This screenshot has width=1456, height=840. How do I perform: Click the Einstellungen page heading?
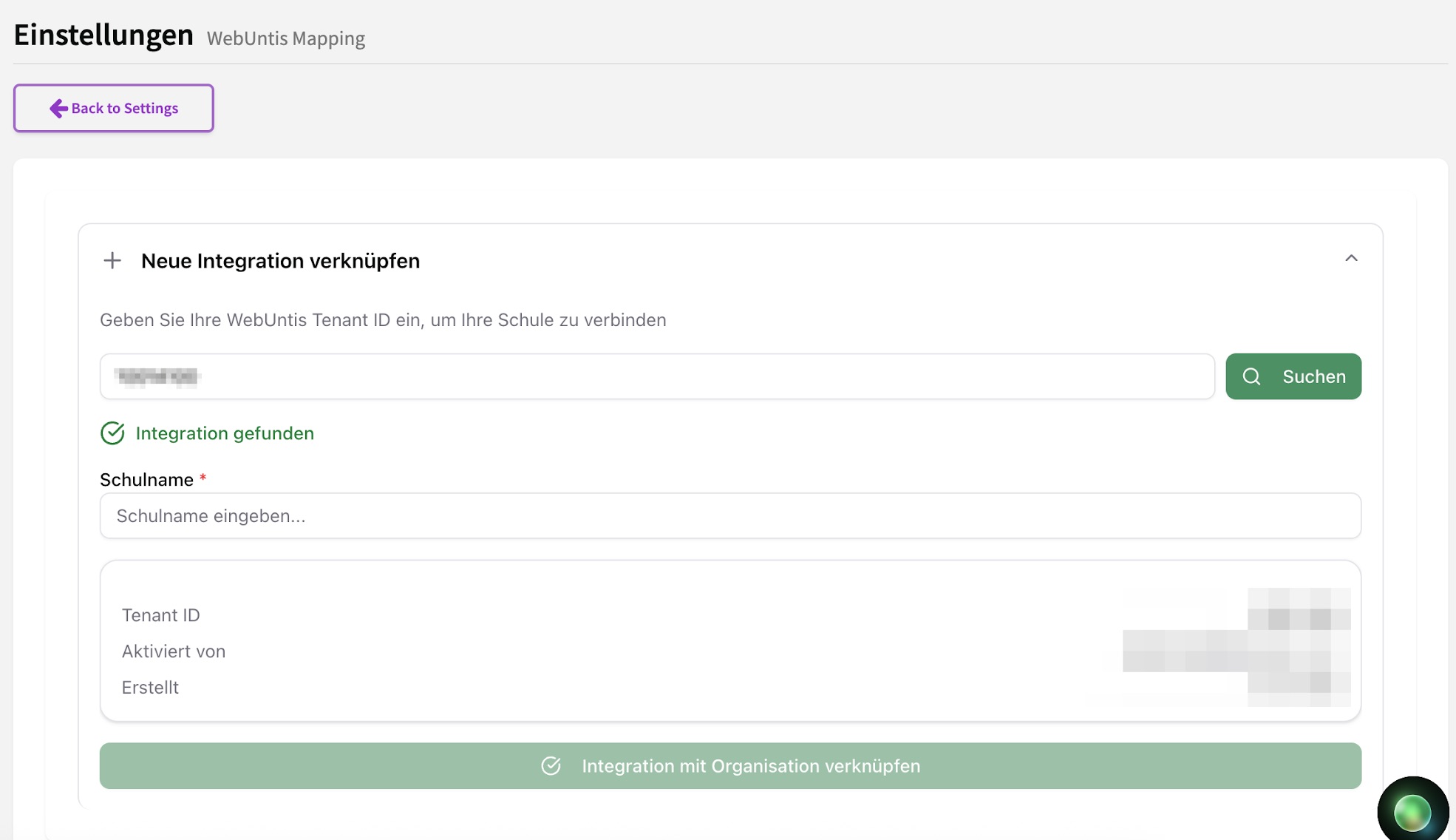103,35
